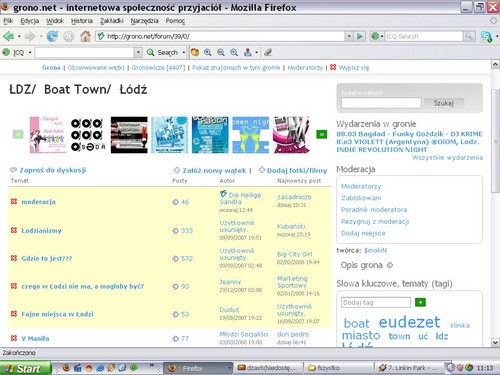Click the green Go arrow beside address bar
This screenshot has height=375, width=500.
coord(360,36)
